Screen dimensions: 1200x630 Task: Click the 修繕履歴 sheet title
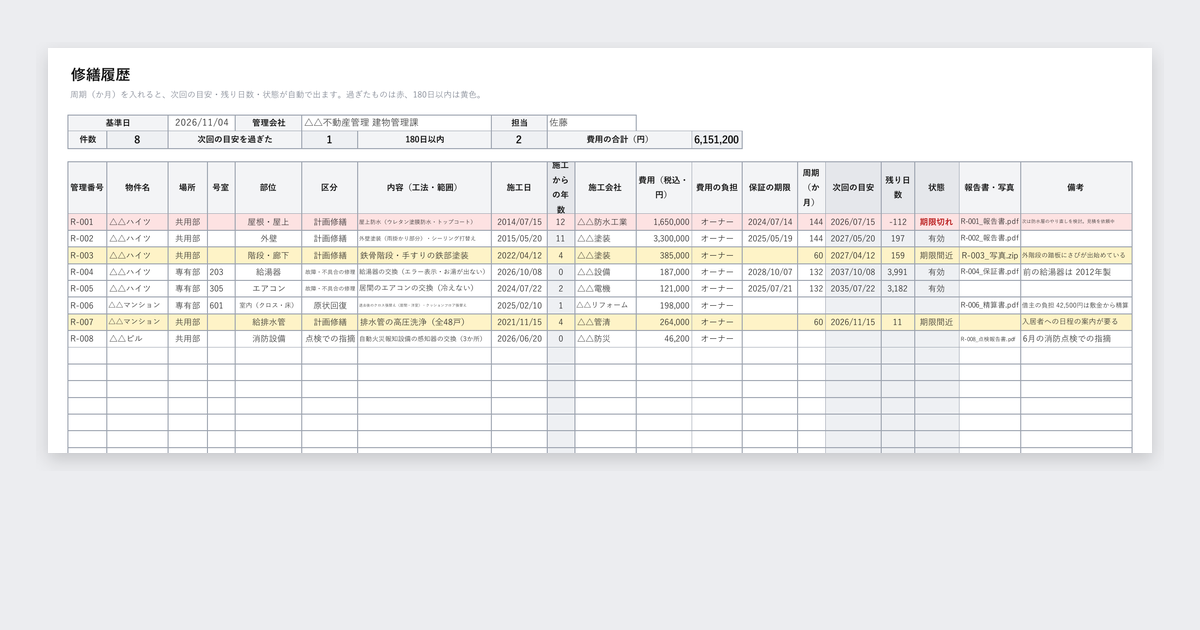tap(100, 75)
